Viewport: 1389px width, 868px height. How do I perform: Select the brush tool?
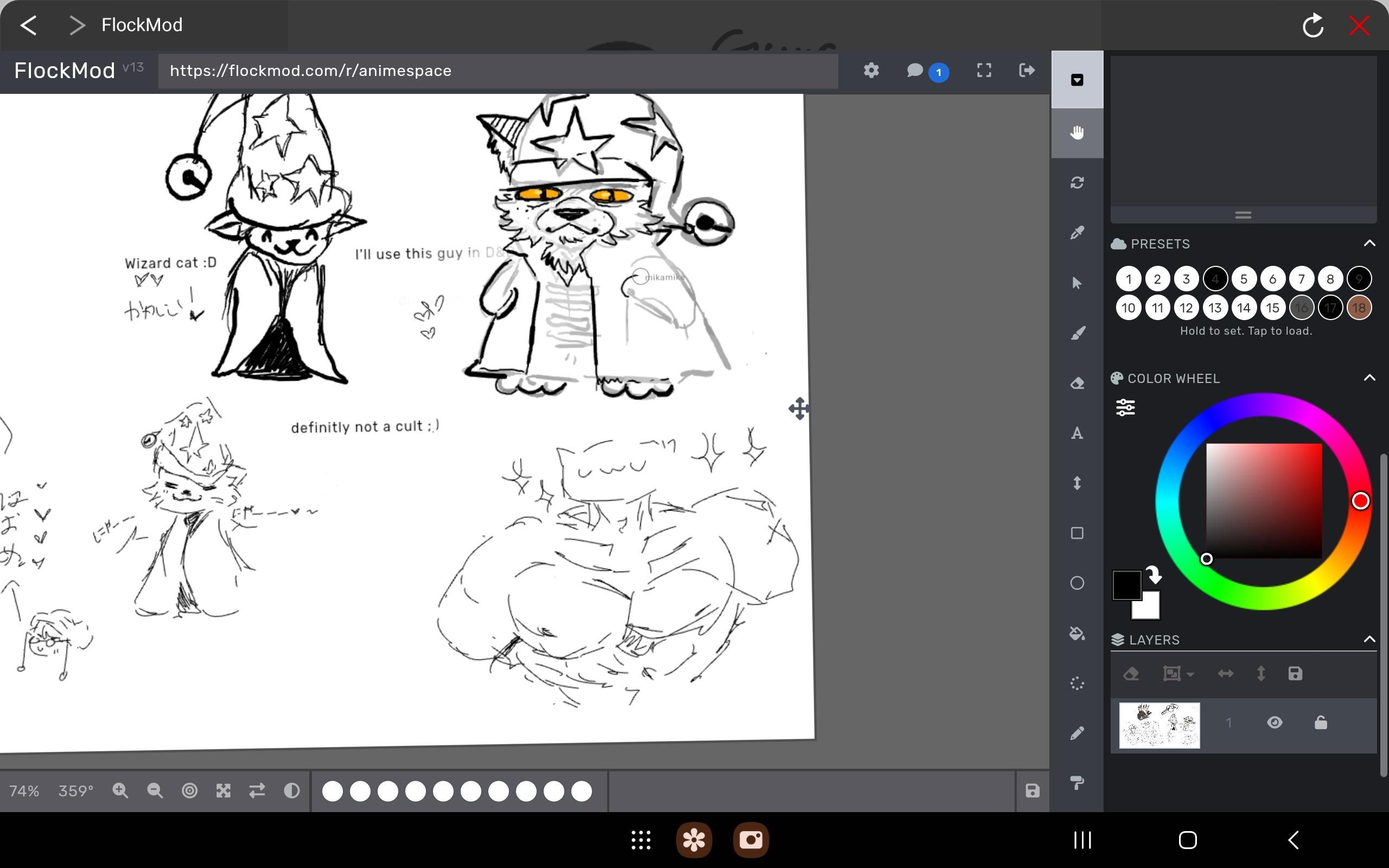(x=1077, y=333)
